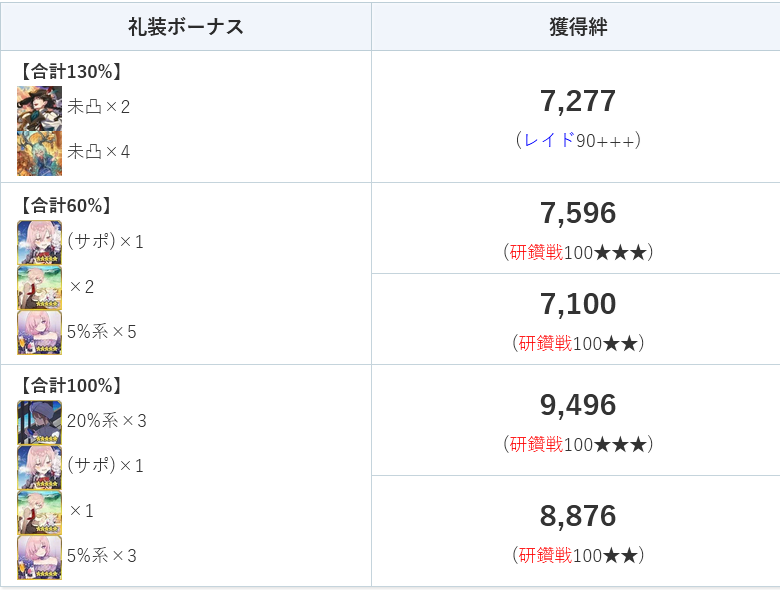The height and width of the screenshot is (592, 780).
Task: Click the 5%系 ×5 Mash portrait icon
Action: pyautogui.click(x=39, y=332)
